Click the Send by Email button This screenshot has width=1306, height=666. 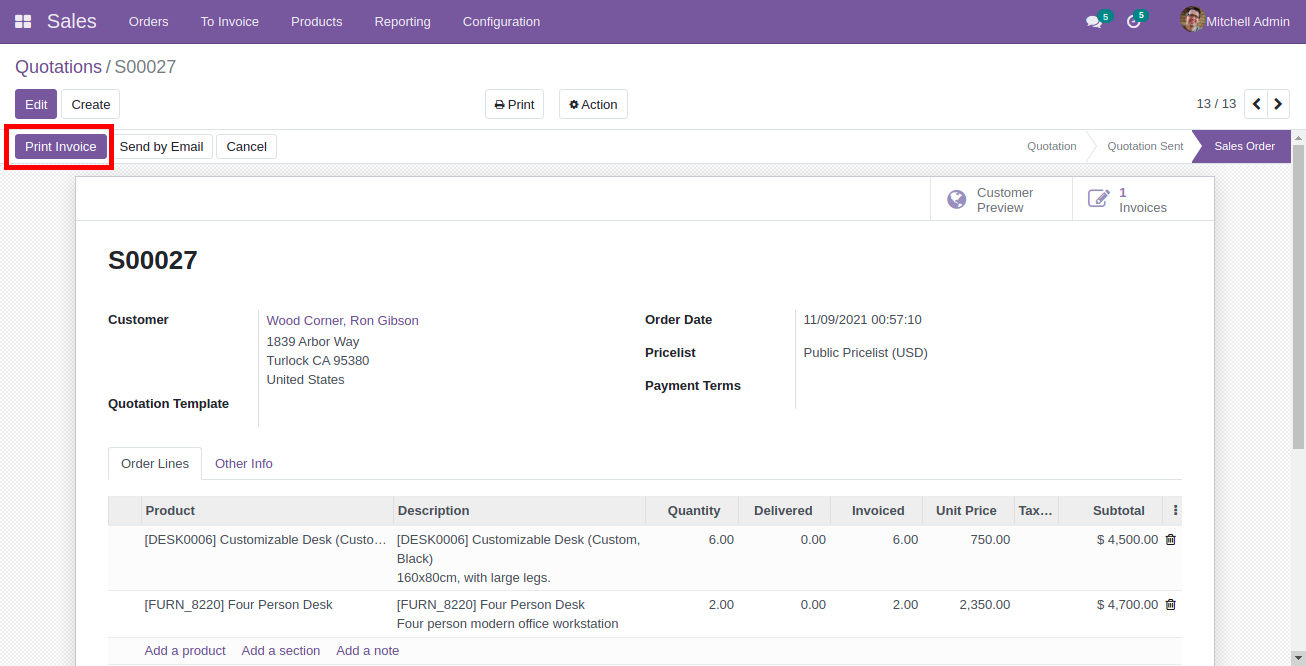pos(161,146)
